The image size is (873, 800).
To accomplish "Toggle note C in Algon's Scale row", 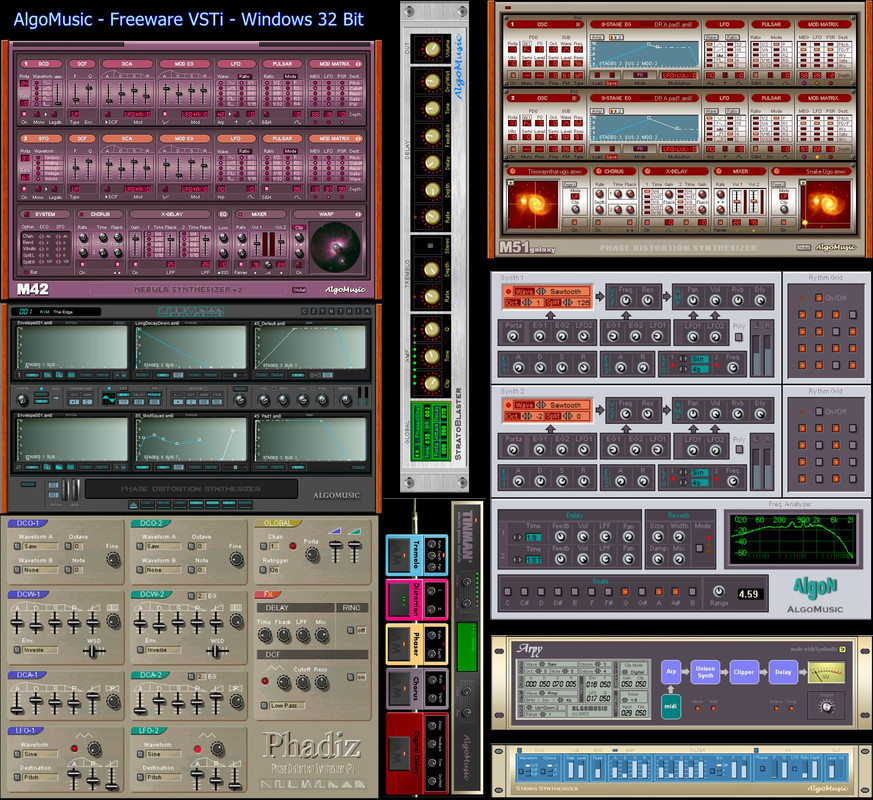I will pos(507,591).
